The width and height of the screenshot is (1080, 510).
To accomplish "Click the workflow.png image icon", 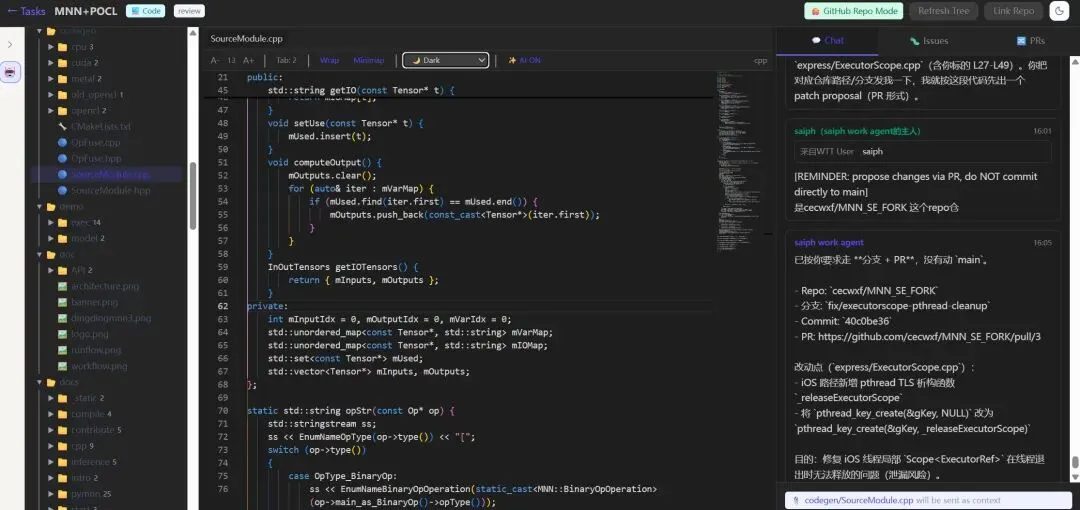I will [x=63, y=366].
